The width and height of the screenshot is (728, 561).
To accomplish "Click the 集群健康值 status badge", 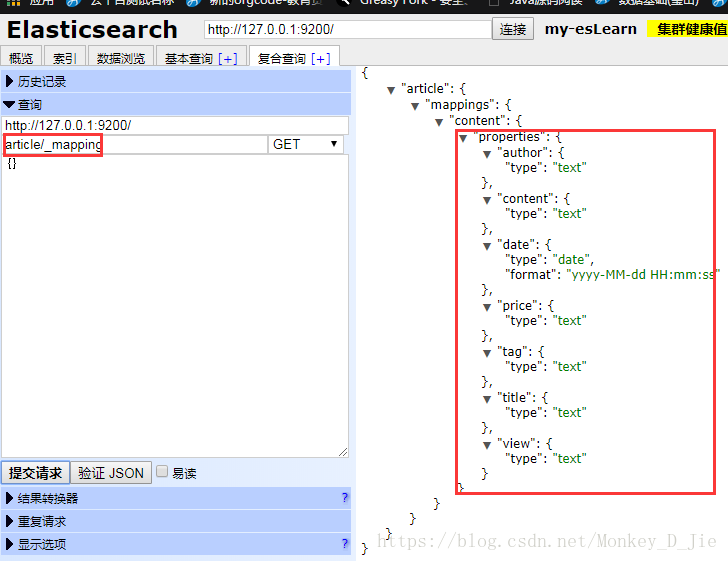I will (x=689, y=29).
